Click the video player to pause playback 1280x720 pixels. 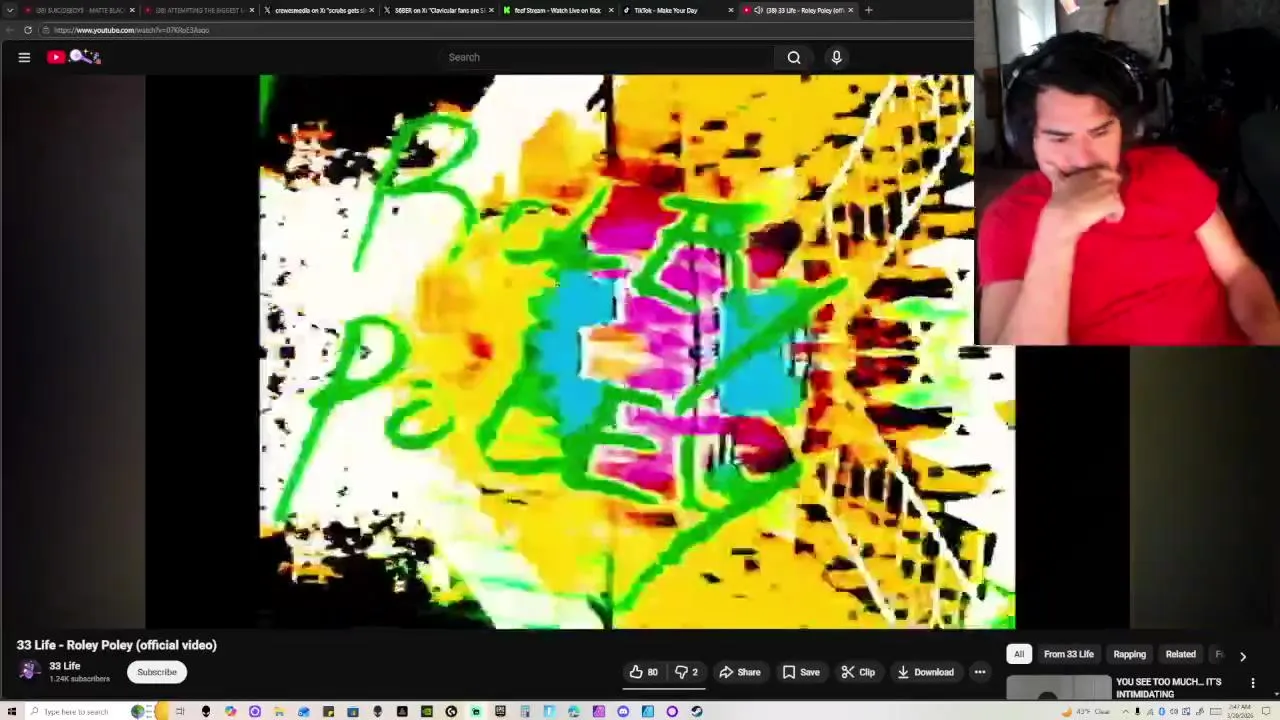click(x=580, y=350)
